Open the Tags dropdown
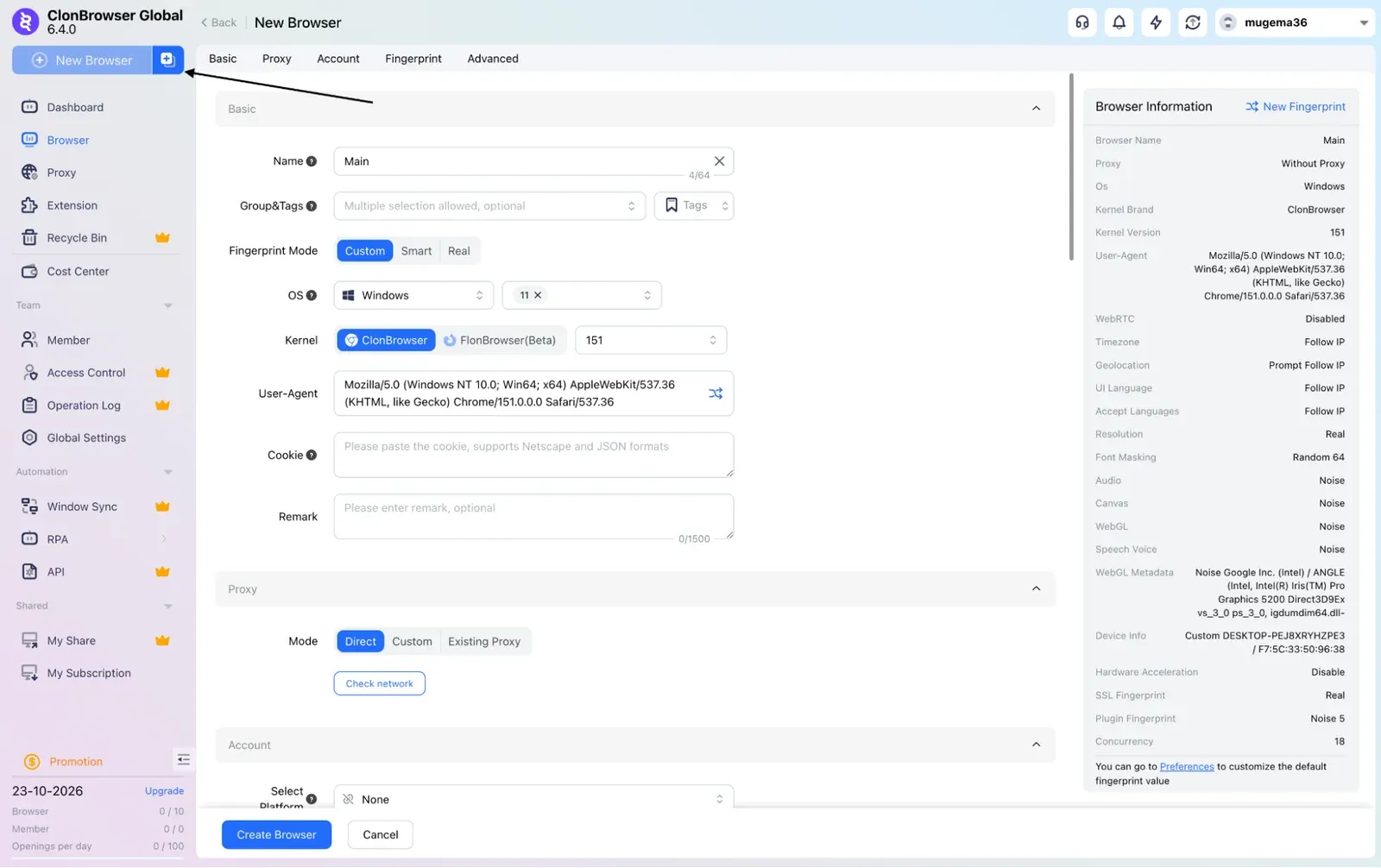Image resolution: width=1381 pixels, height=868 pixels. pyautogui.click(x=694, y=206)
